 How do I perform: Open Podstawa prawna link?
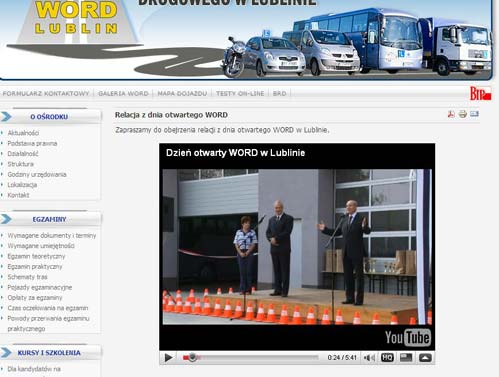(32, 143)
